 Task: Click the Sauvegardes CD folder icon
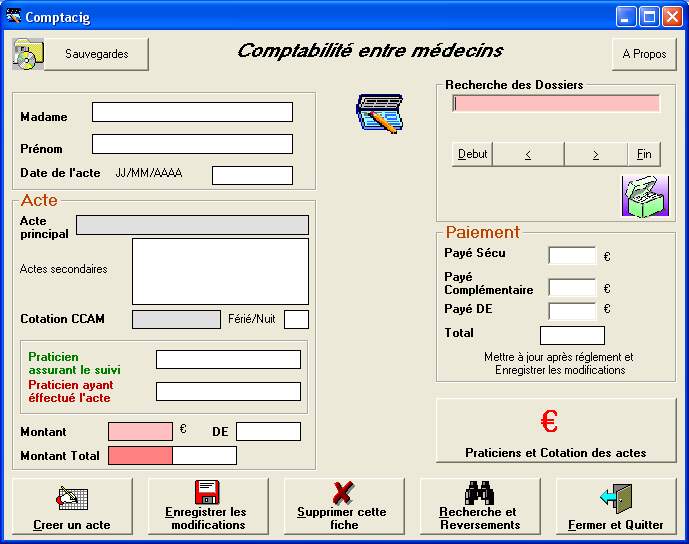point(28,54)
